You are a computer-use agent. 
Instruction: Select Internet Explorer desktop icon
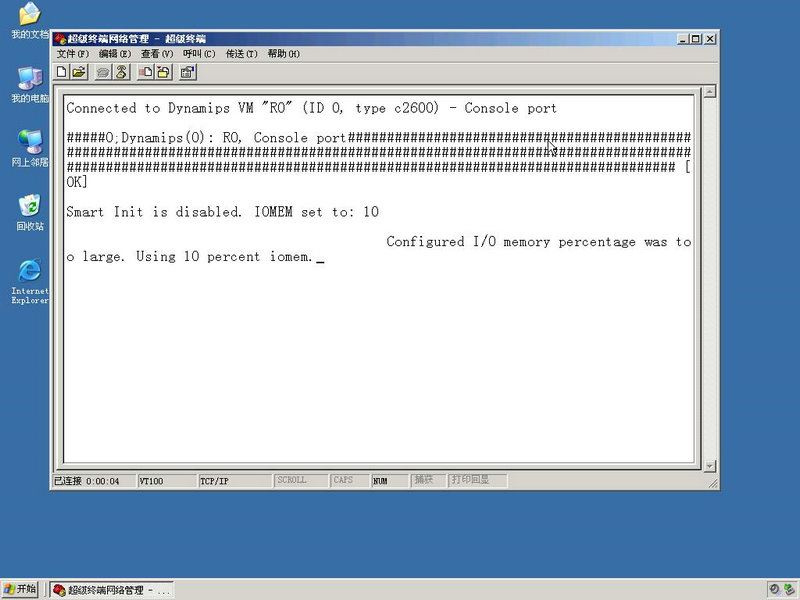[30, 282]
